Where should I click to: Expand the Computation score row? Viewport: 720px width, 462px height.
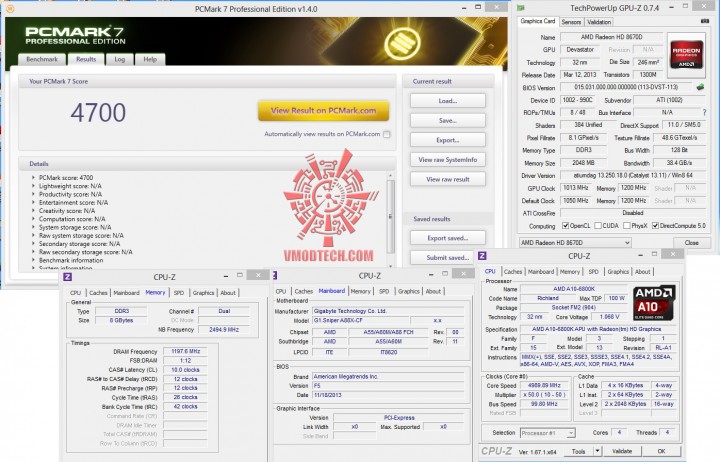pyautogui.click(x=33, y=219)
